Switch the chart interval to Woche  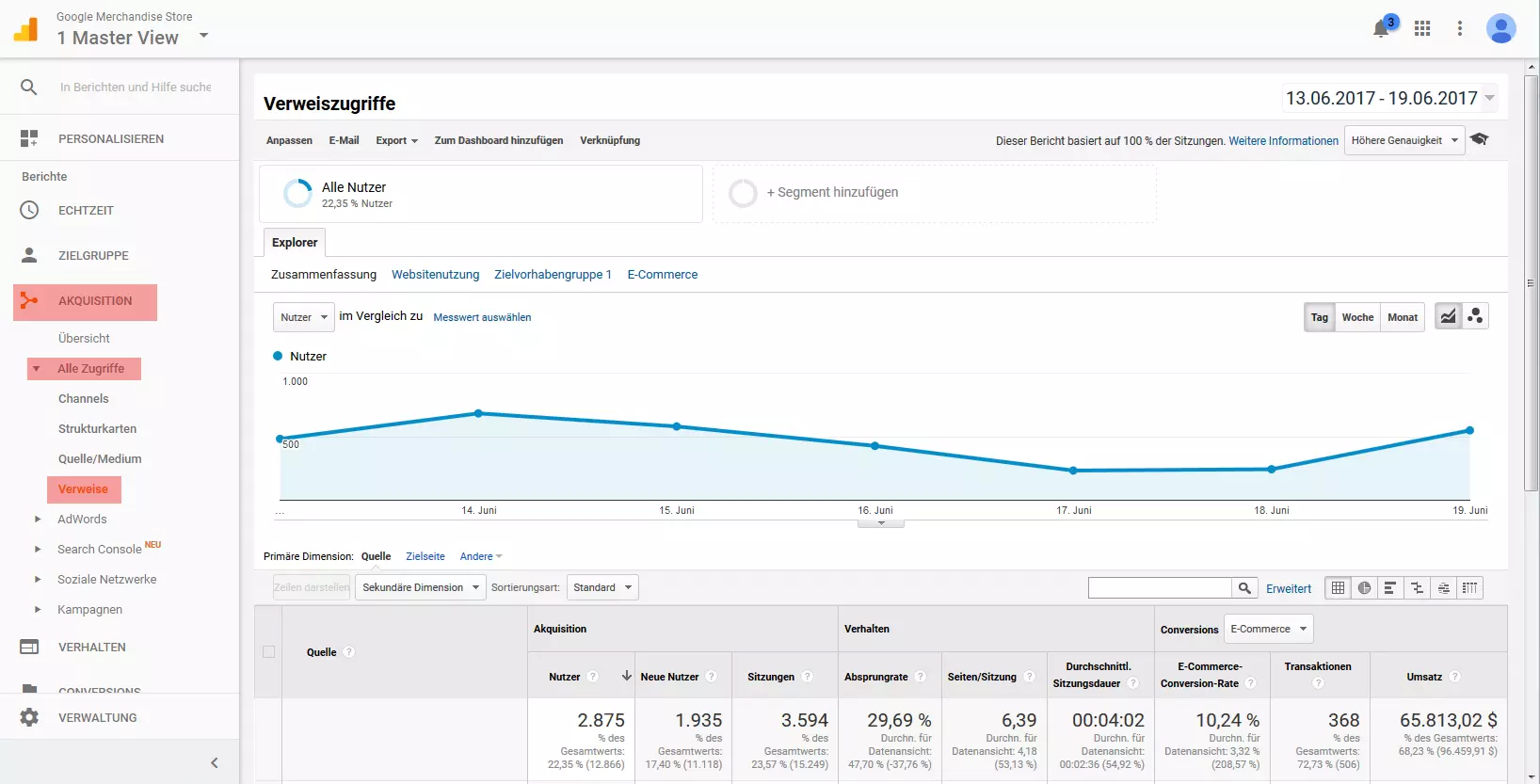[1357, 317]
